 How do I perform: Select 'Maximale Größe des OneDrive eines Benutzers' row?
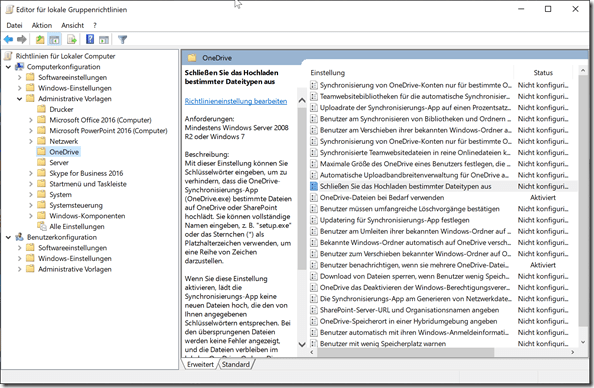pyautogui.click(x=415, y=164)
